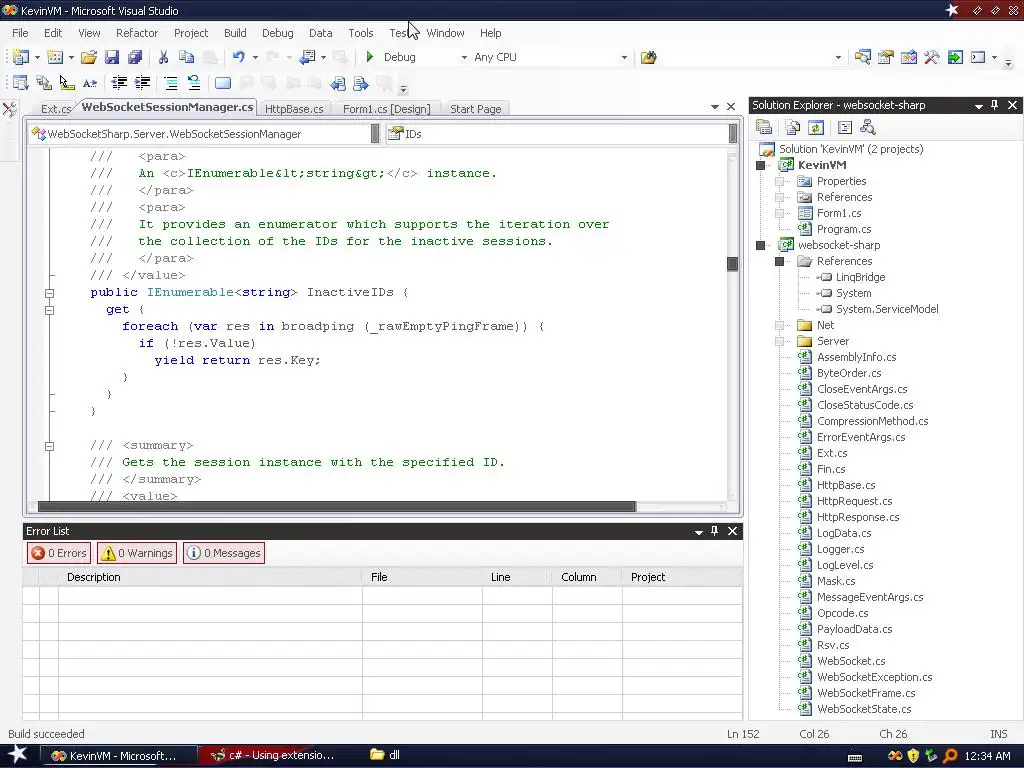Open the WebSocketSessionManager class dropdown
Screen dimensions: 1024x768
(x=375, y=134)
